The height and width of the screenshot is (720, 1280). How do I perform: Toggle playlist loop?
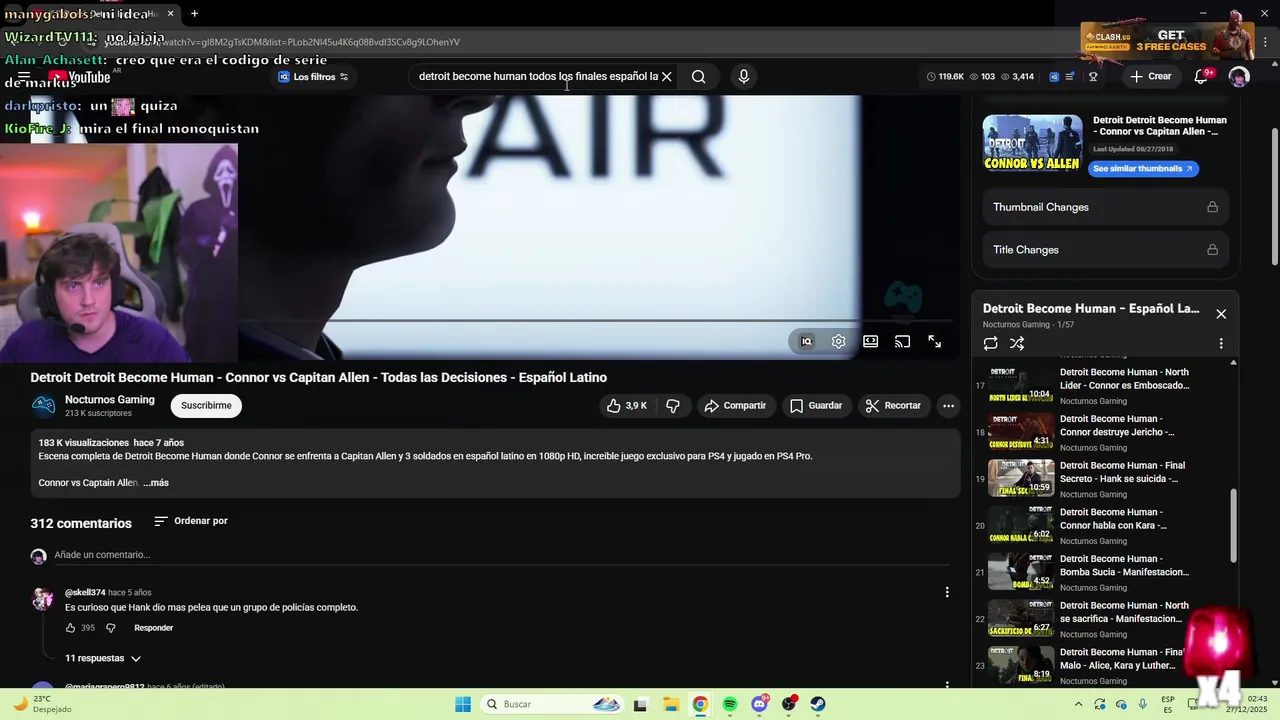[x=991, y=344]
